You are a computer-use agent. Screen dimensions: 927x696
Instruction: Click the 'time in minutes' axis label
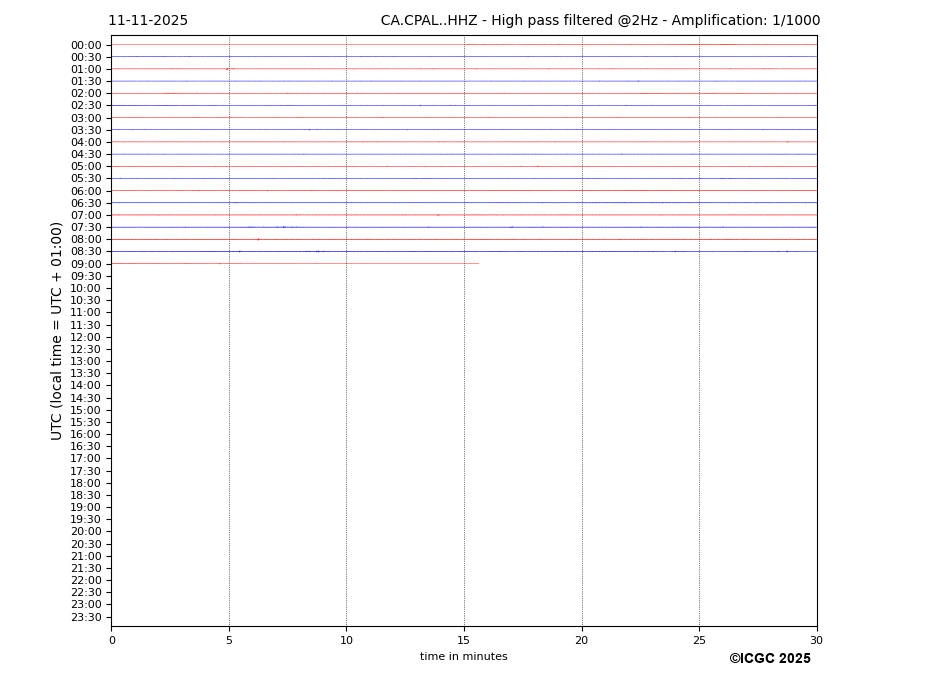[x=463, y=657]
